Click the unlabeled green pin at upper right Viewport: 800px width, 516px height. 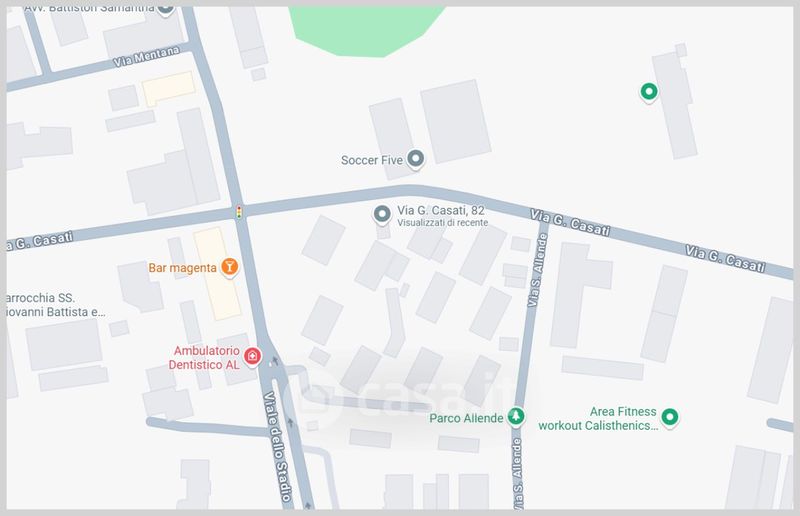coord(648,92)
